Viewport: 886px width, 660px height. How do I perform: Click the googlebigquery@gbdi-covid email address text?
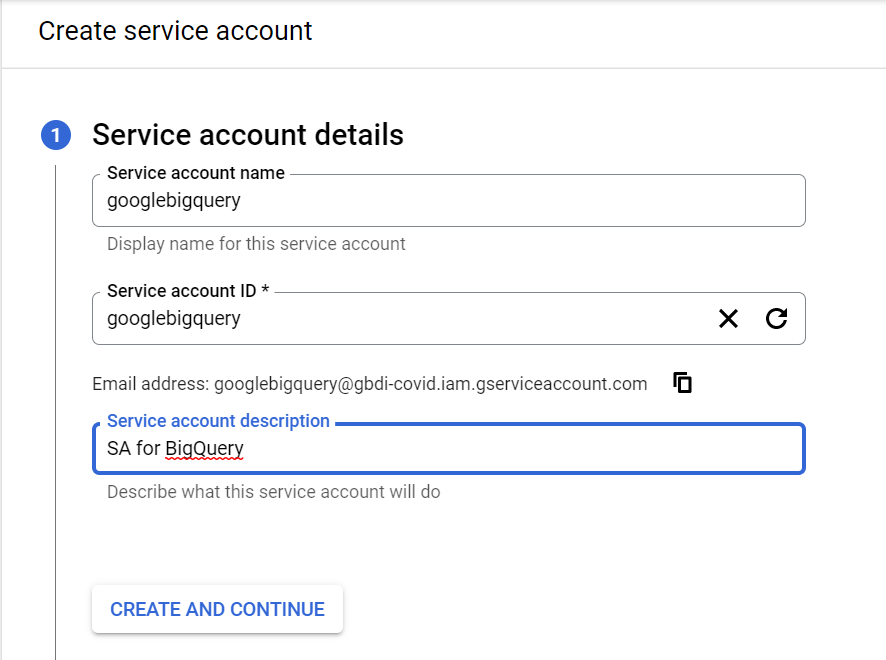coord(430,384)
